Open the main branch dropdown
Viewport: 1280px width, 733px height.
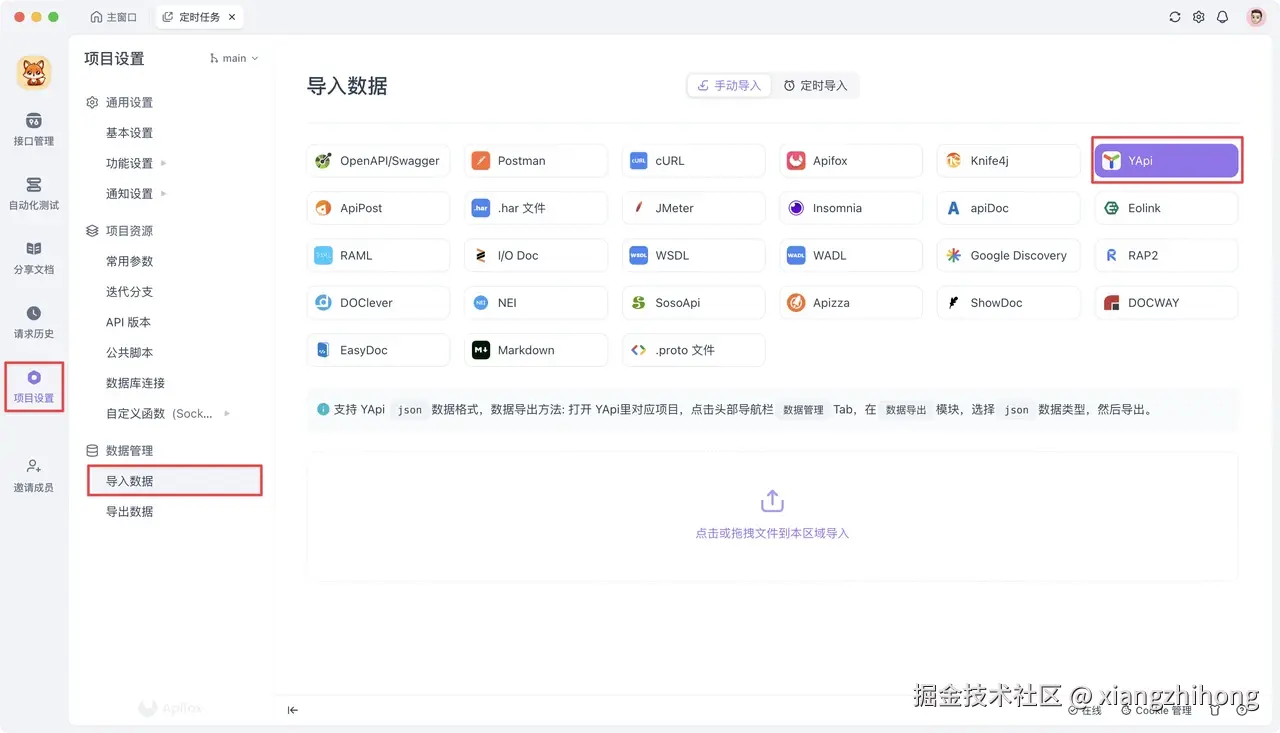tap(234, 58)
